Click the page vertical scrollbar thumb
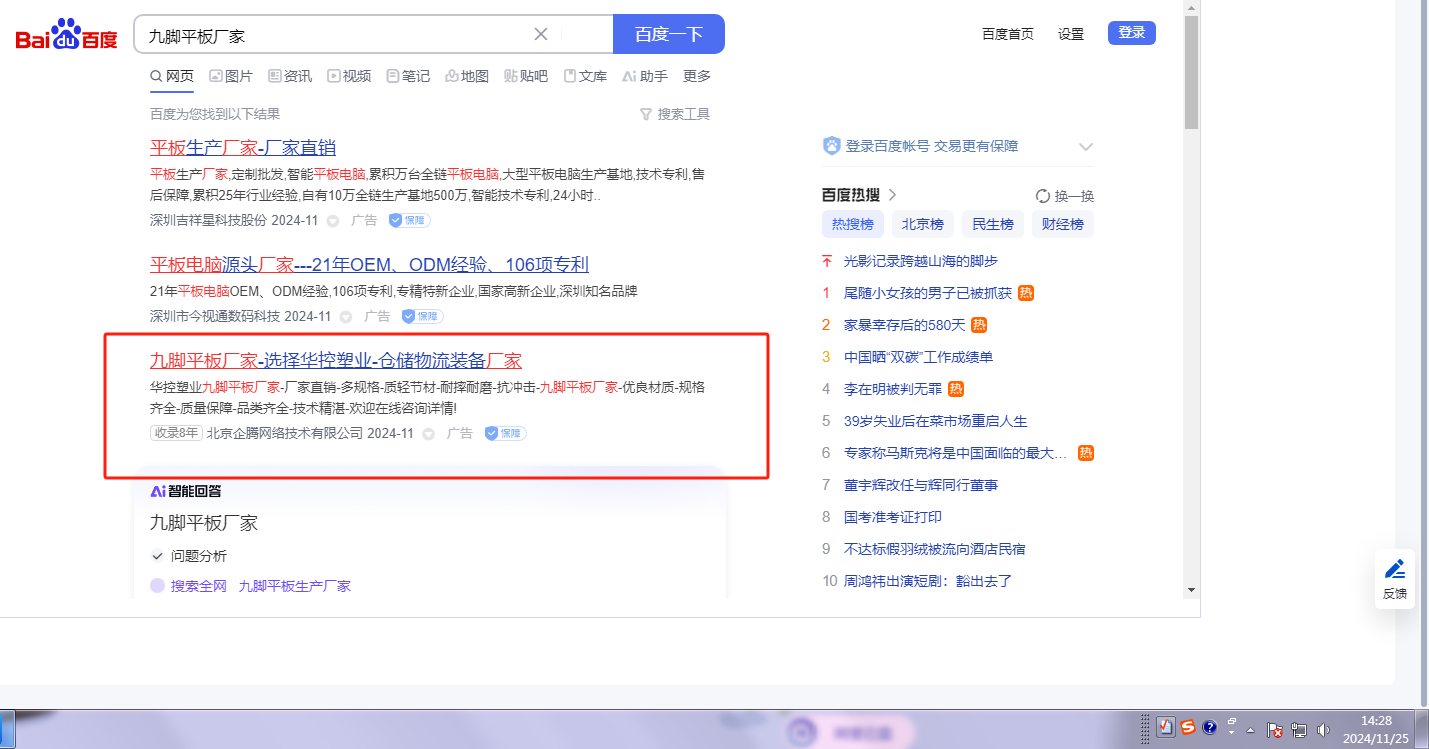 tap(1190, 72)
